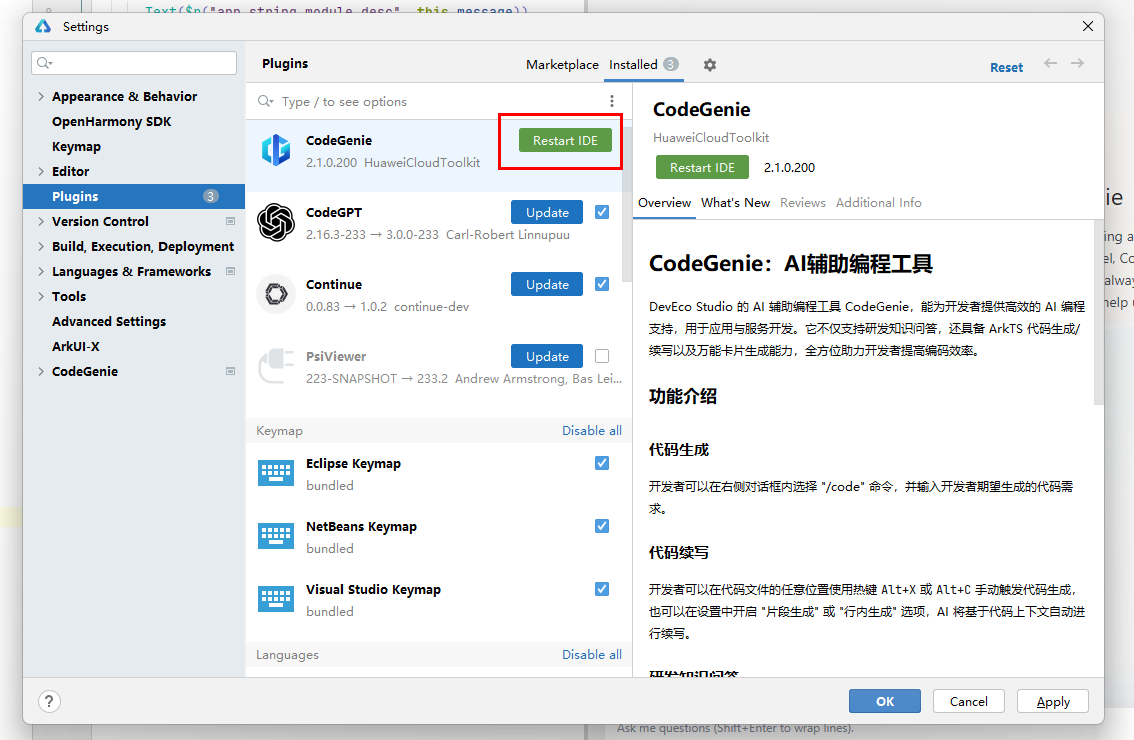1134x740 pixels.
Task: Click the CodeGPT plugin logo icon
Action: coord(275,222)
